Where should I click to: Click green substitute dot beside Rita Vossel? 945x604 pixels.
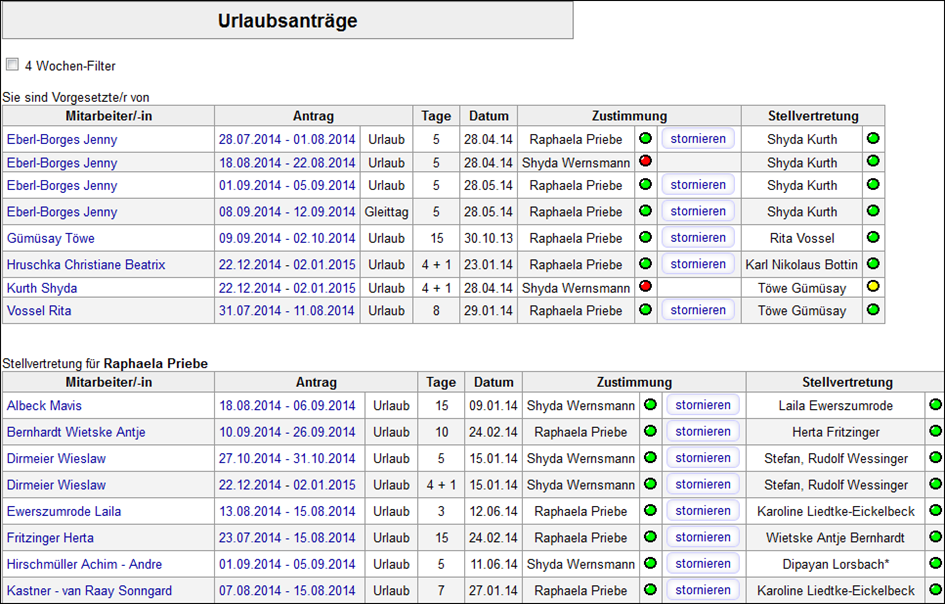coord(873,237)
